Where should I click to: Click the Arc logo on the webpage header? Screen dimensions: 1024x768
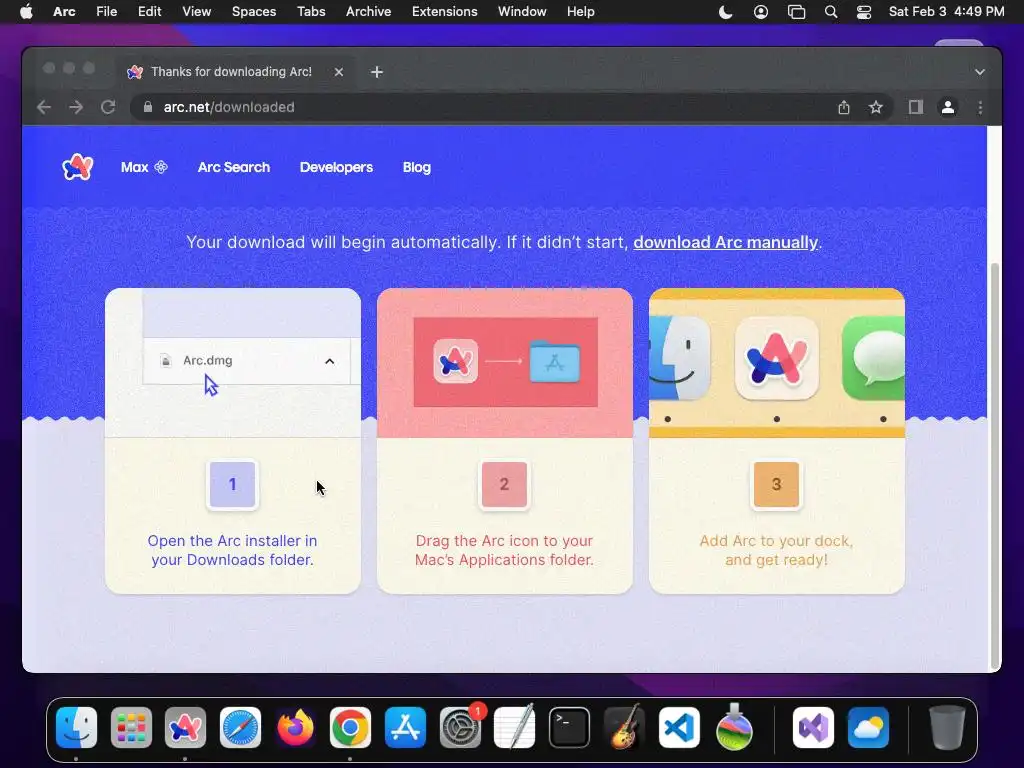[78, 167]
